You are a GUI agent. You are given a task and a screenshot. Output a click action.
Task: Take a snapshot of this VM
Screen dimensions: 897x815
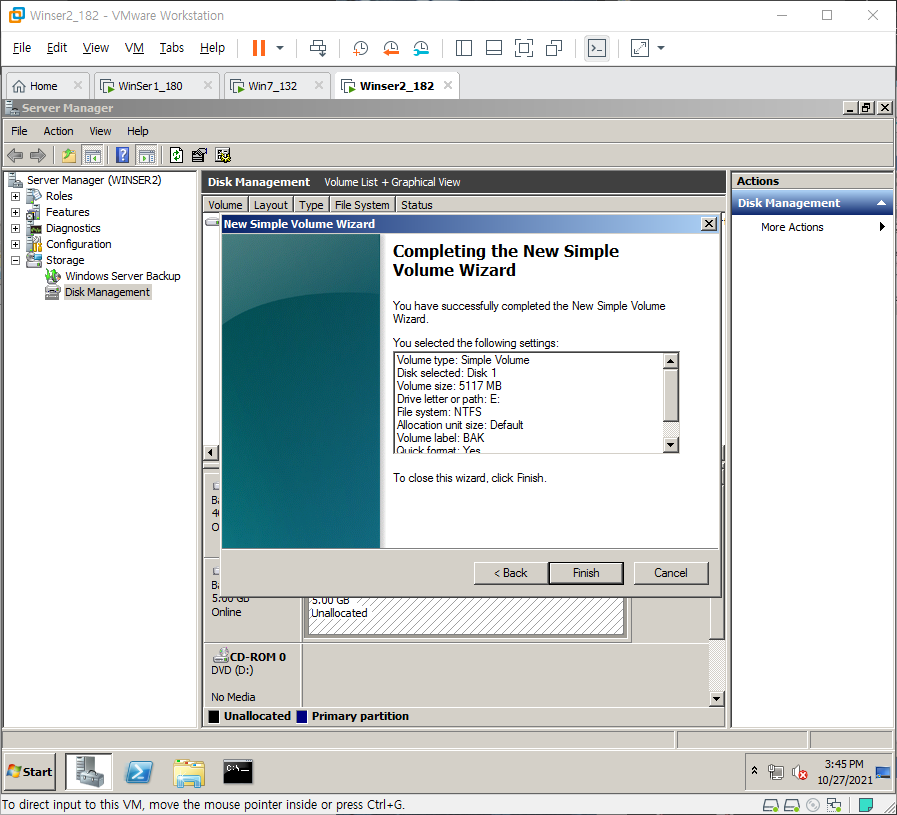click(360, 48)
